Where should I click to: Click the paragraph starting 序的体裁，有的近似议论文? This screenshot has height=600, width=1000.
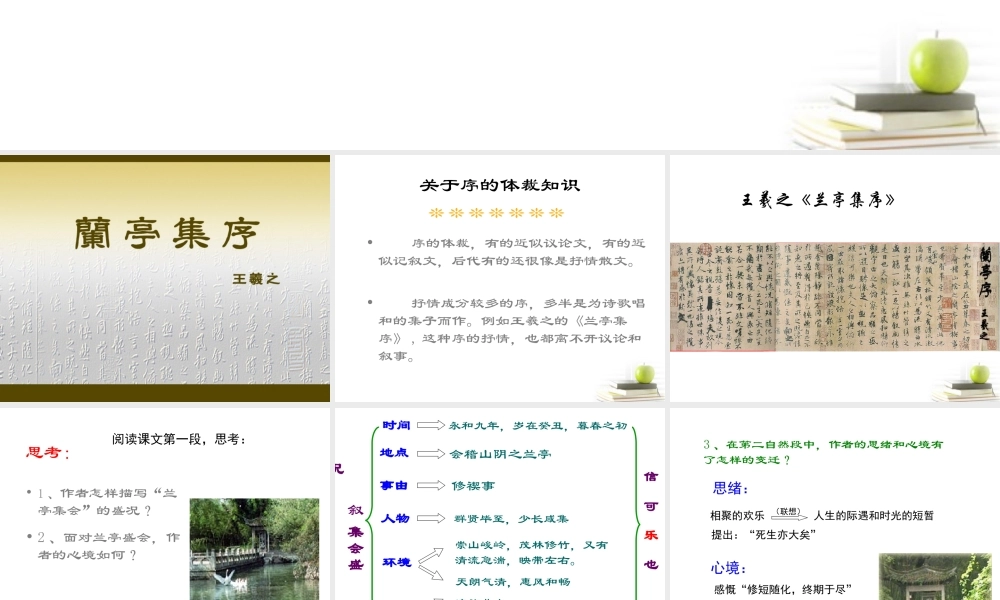point(511,252)
